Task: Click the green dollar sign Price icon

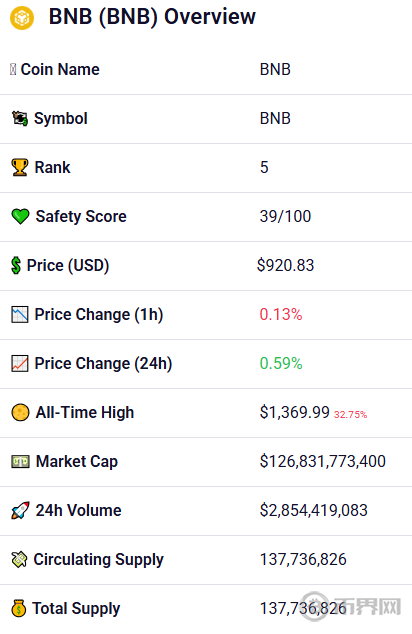Action: (x=16, y=265)
